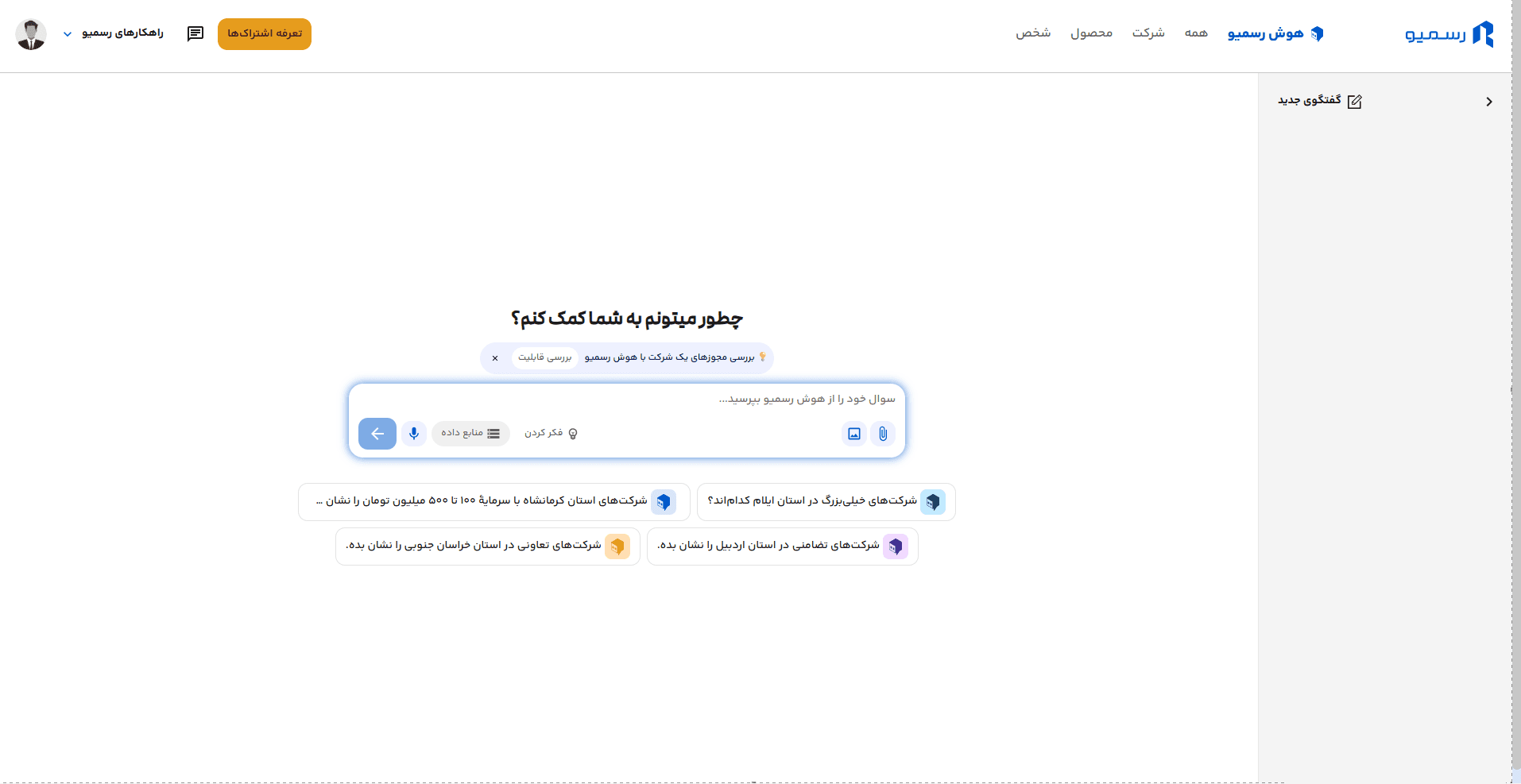Click the question input field
Viewport: 1521px width, 784px height.
[x=627, y=399]
